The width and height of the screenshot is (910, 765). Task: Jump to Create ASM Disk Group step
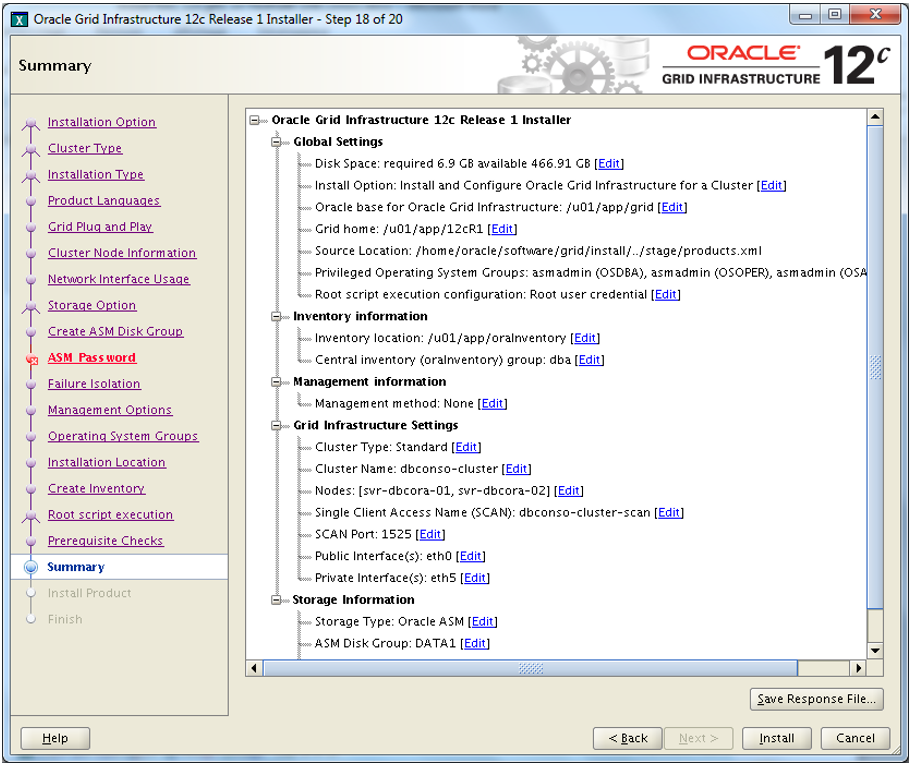115,331
